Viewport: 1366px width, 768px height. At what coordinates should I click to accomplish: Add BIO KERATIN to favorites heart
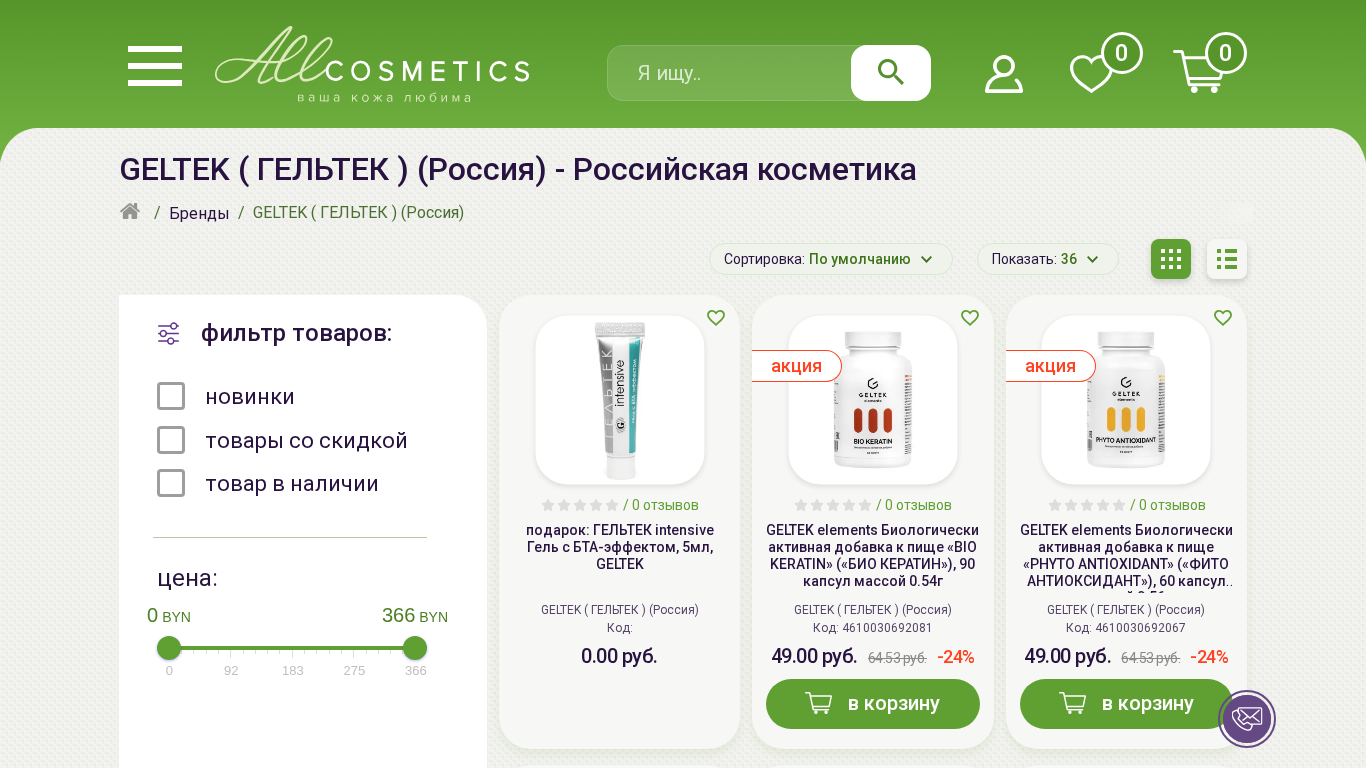[x=970, y=318]
